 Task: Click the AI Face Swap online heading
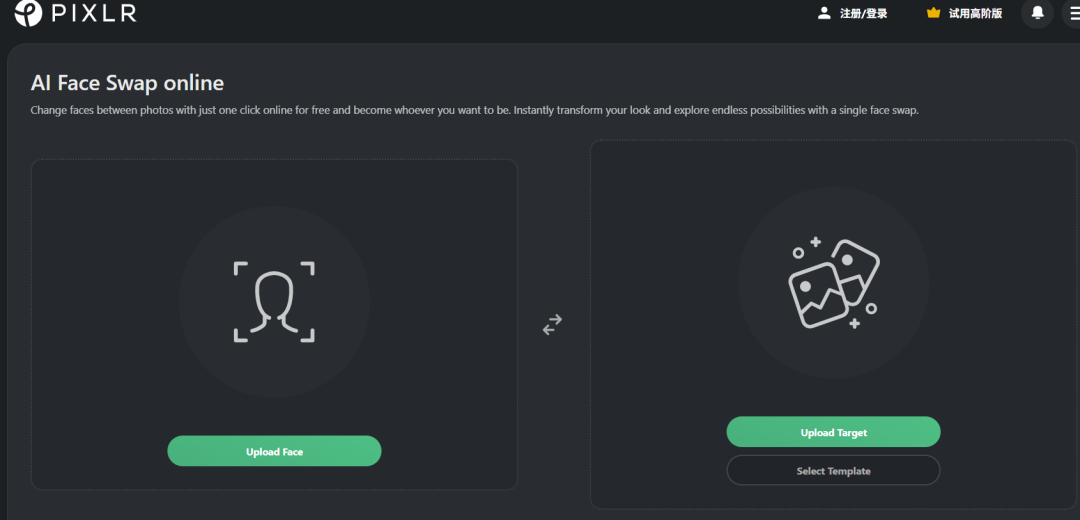(x=127, y=83)
